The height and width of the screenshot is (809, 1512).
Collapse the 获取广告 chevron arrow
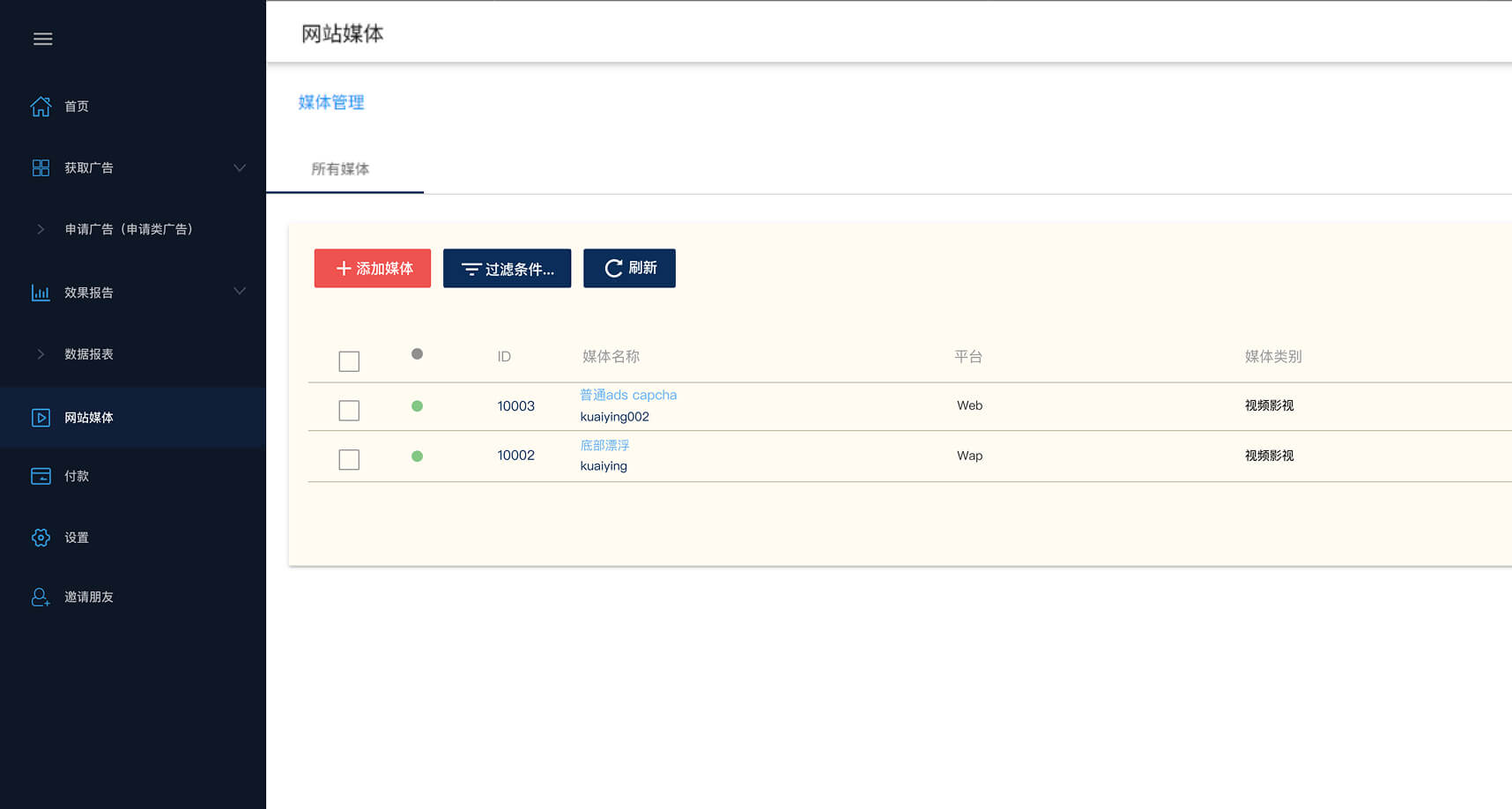pos(239,168)
